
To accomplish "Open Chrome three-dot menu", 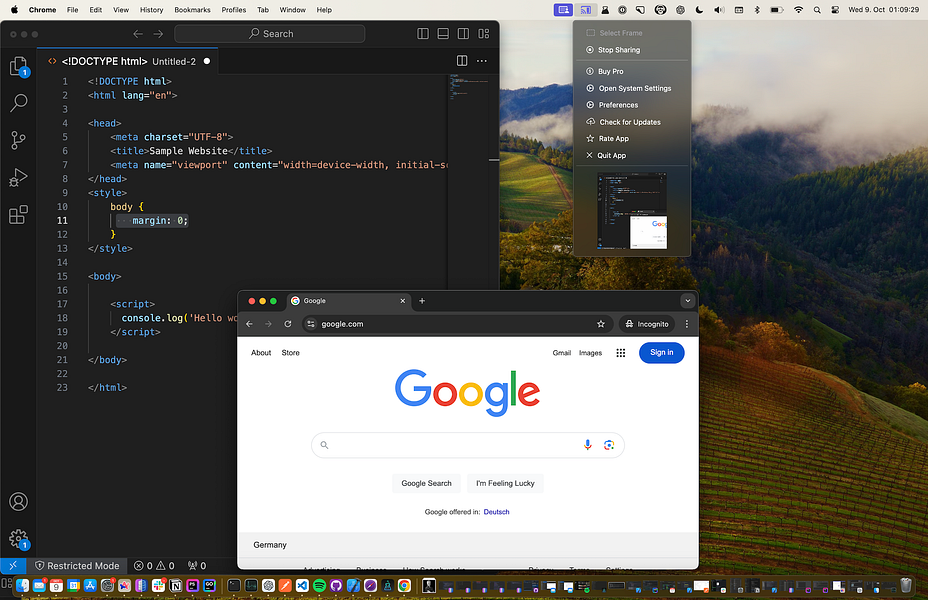I will (x=687, y=324).
